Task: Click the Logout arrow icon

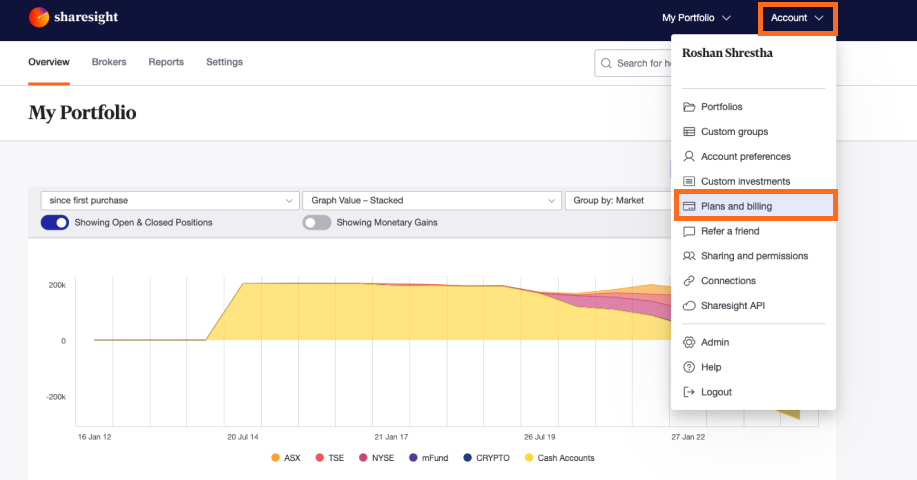Action: (689, 392)
